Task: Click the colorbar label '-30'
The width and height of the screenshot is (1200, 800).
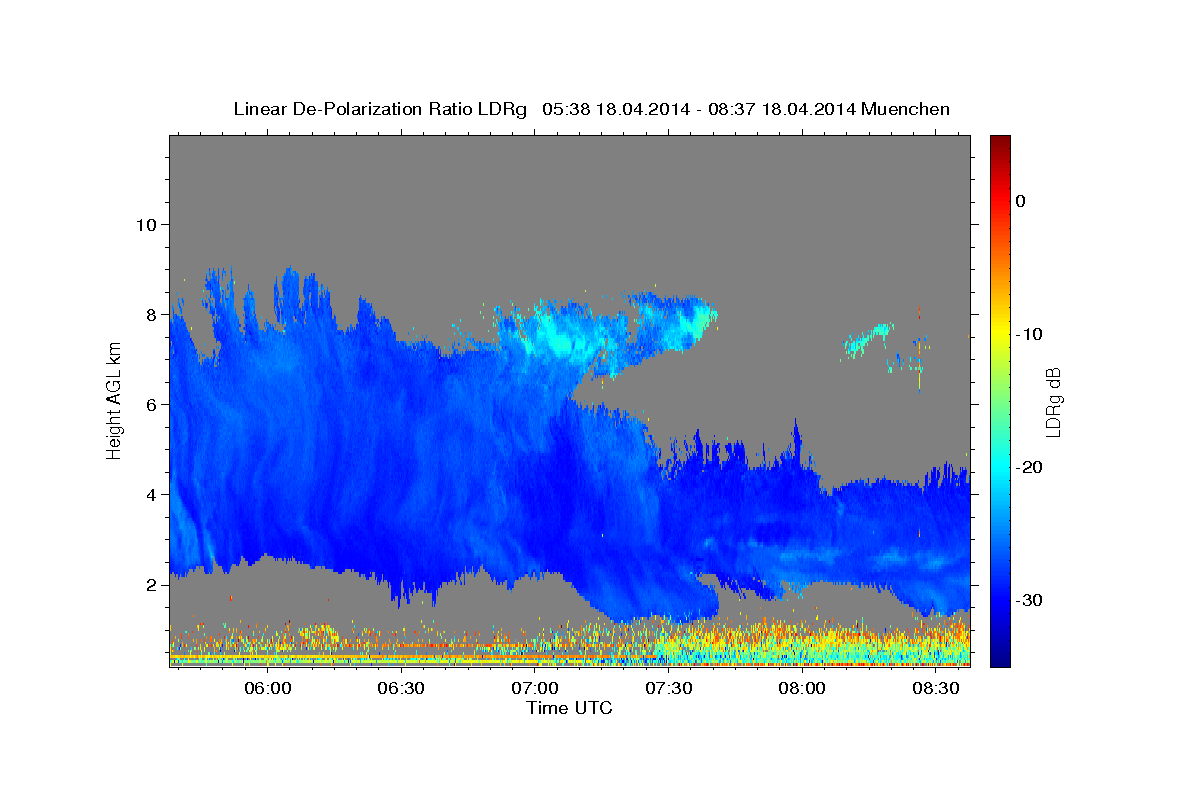Action: pyautogui.click(x=1030, y=600)
